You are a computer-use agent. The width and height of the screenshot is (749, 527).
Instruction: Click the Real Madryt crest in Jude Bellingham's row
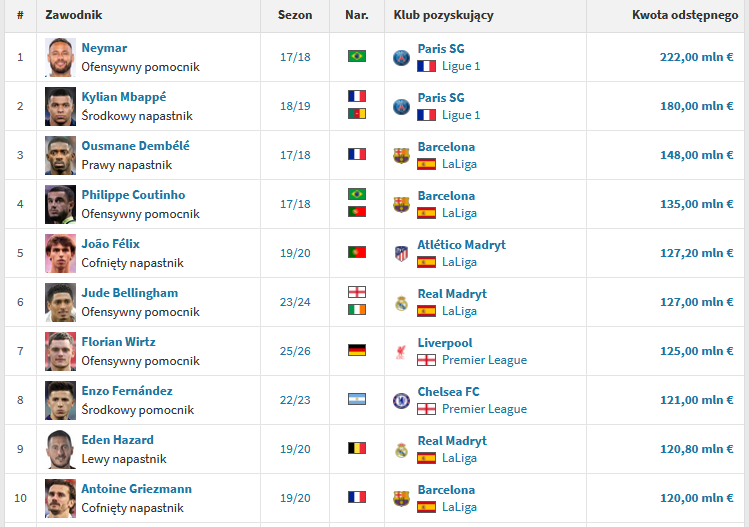coord(401,302)
